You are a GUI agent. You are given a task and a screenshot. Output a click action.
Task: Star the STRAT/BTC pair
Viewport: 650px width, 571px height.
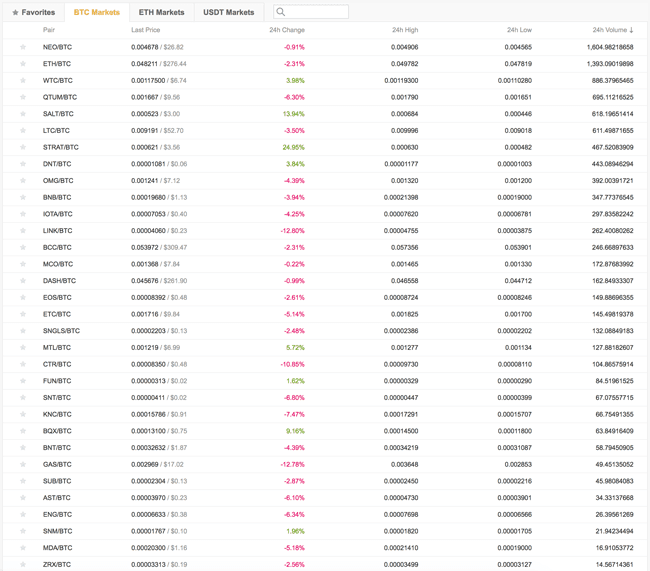click(23, 147)
